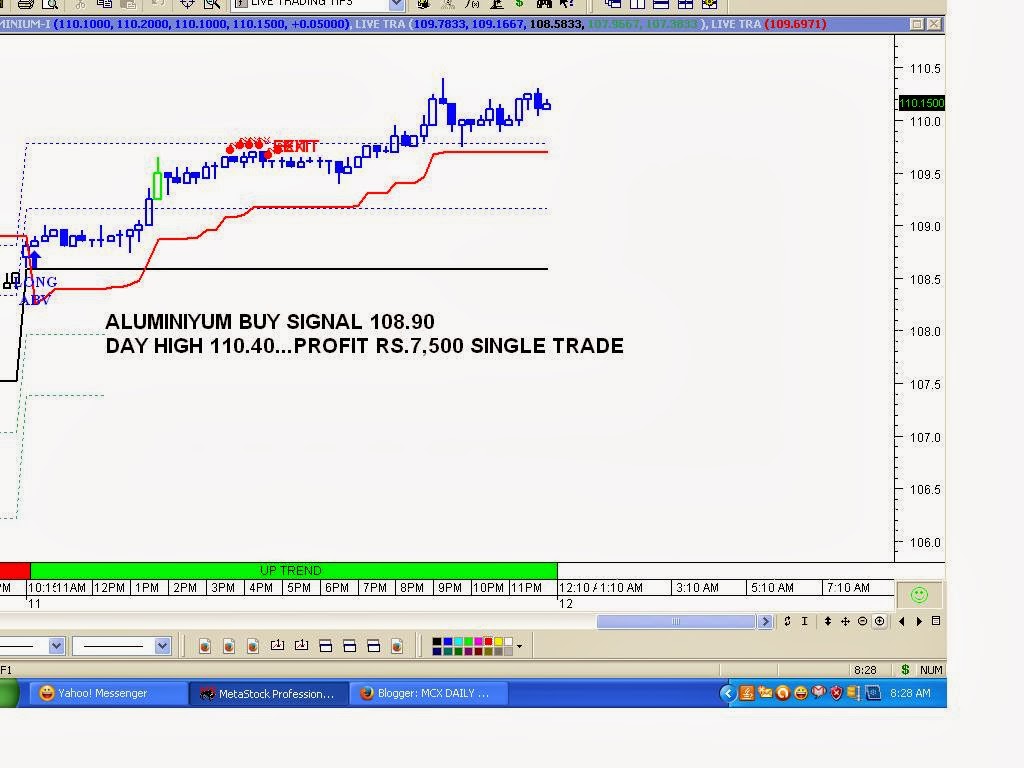The image size is (1024, 768).
Task: Open print preview
Action: pyautogui.click(x=50, y=5)
